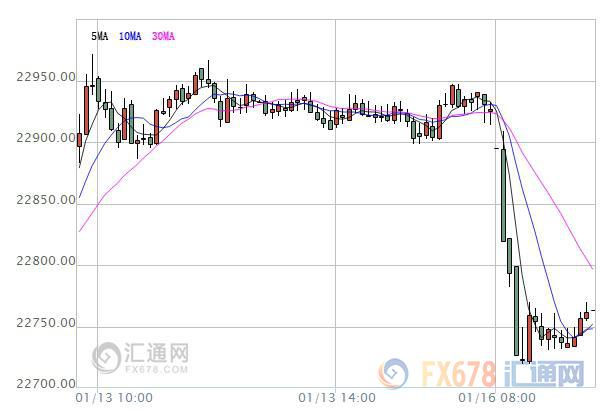Click the 22800.00 price axis label
The width and height of the screenshot is (602, 410).
[x=46, y=261]
